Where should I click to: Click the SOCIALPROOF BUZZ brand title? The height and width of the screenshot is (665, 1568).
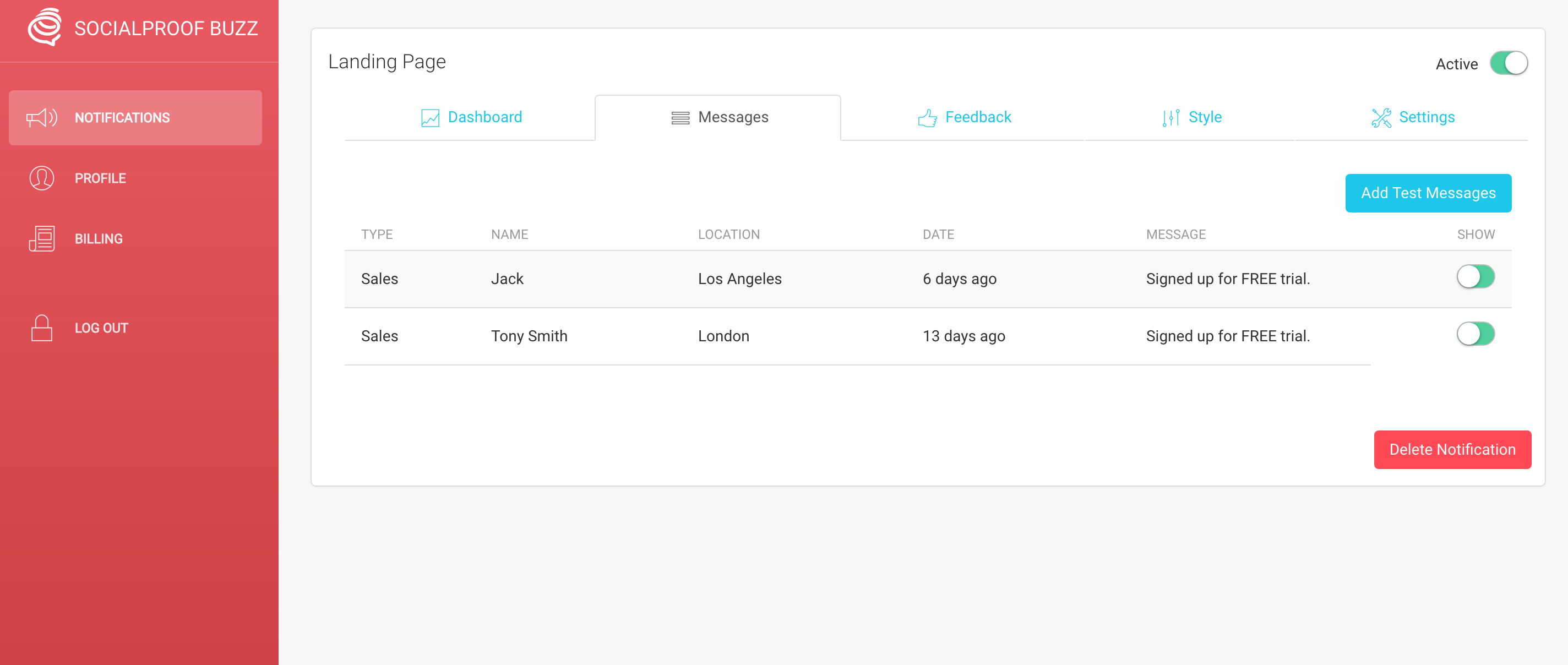pos(166,29)
